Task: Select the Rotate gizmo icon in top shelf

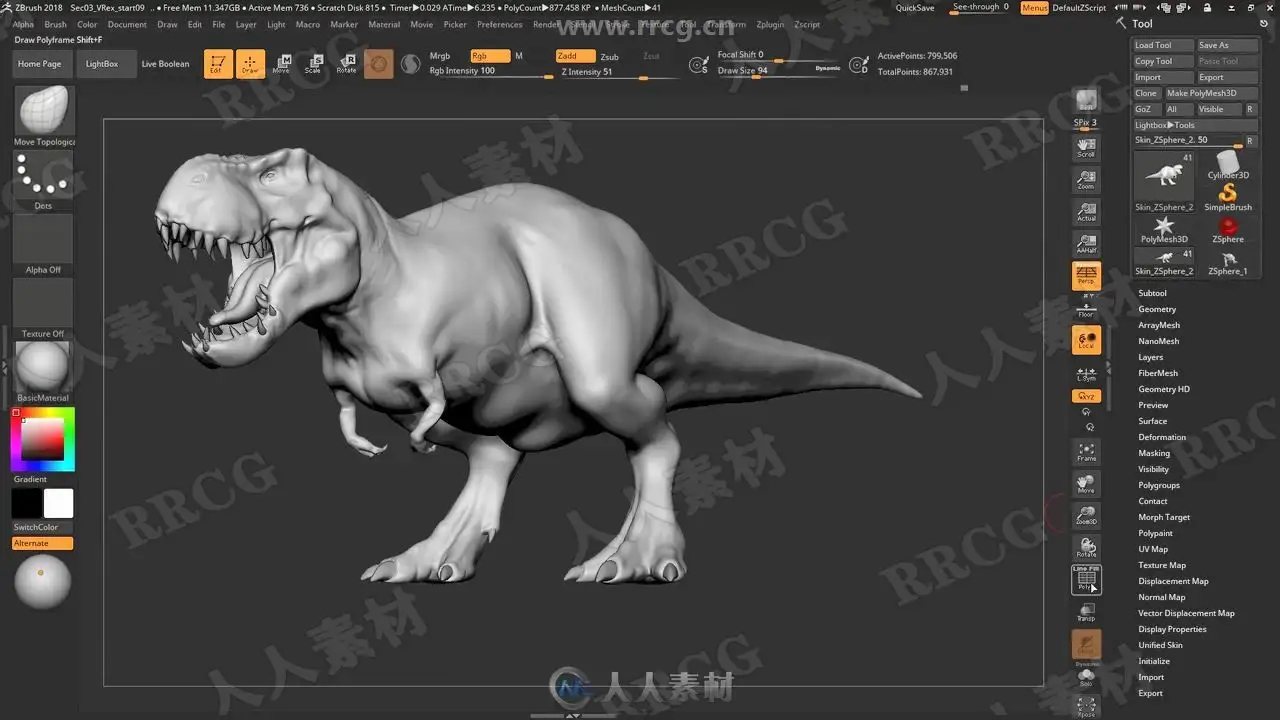Action: (x=346, y=64)
